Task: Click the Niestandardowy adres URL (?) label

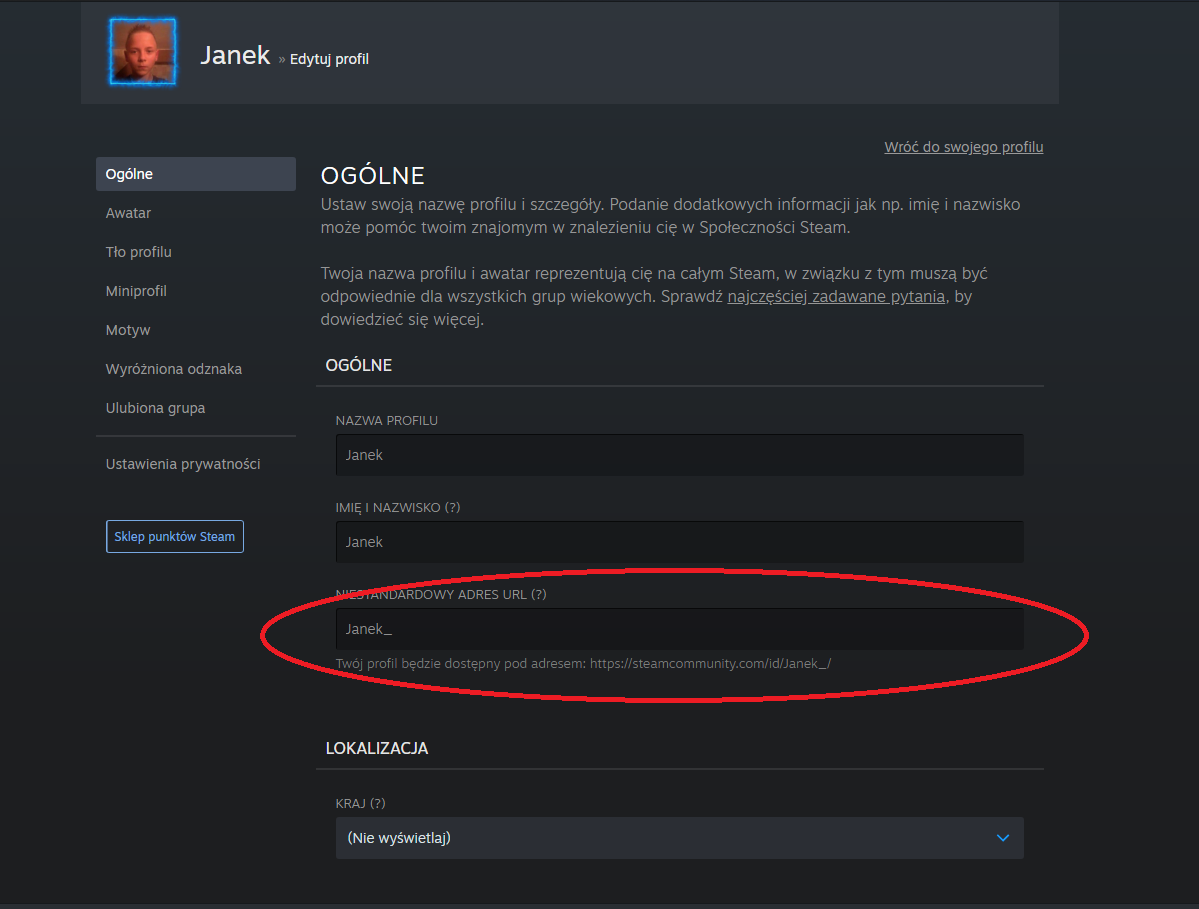Action: tap(441, 595)
